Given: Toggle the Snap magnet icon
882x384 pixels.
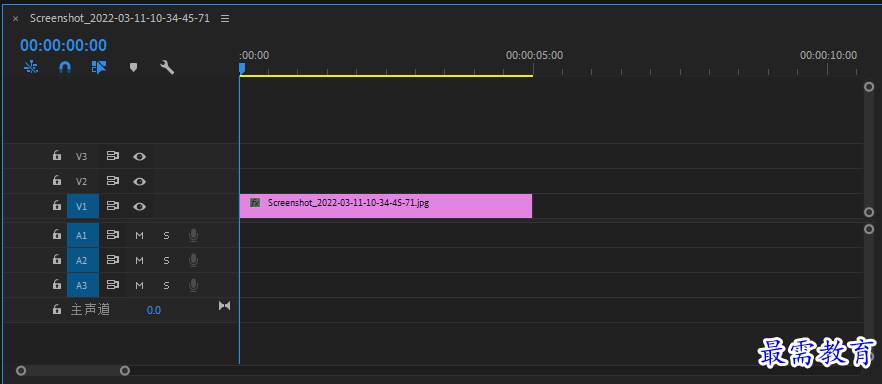Looking at the screenshot, I should click(65, 67).
